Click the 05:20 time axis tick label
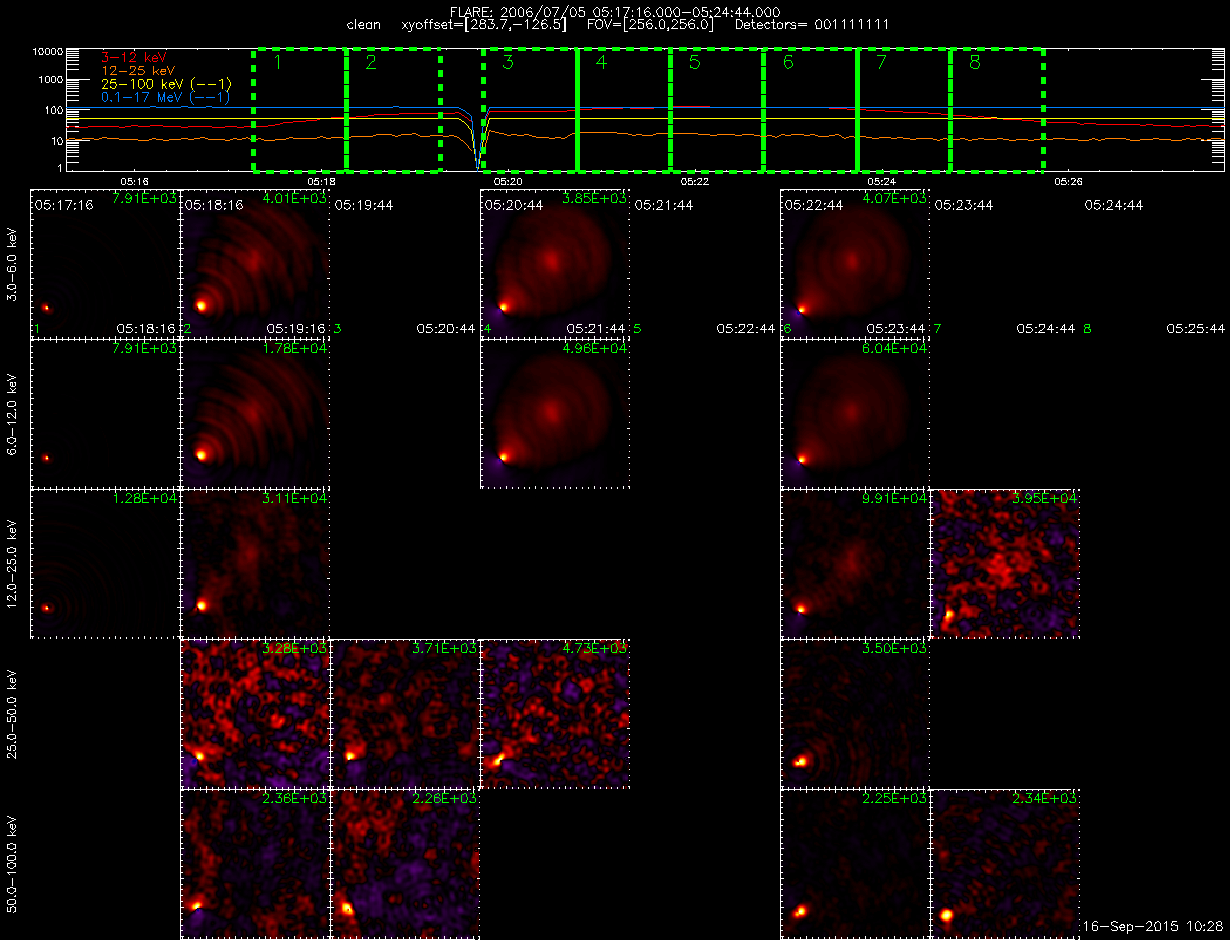Image resolution: width=1230 pixels, height=940 pixels. [x=508, y=181]
